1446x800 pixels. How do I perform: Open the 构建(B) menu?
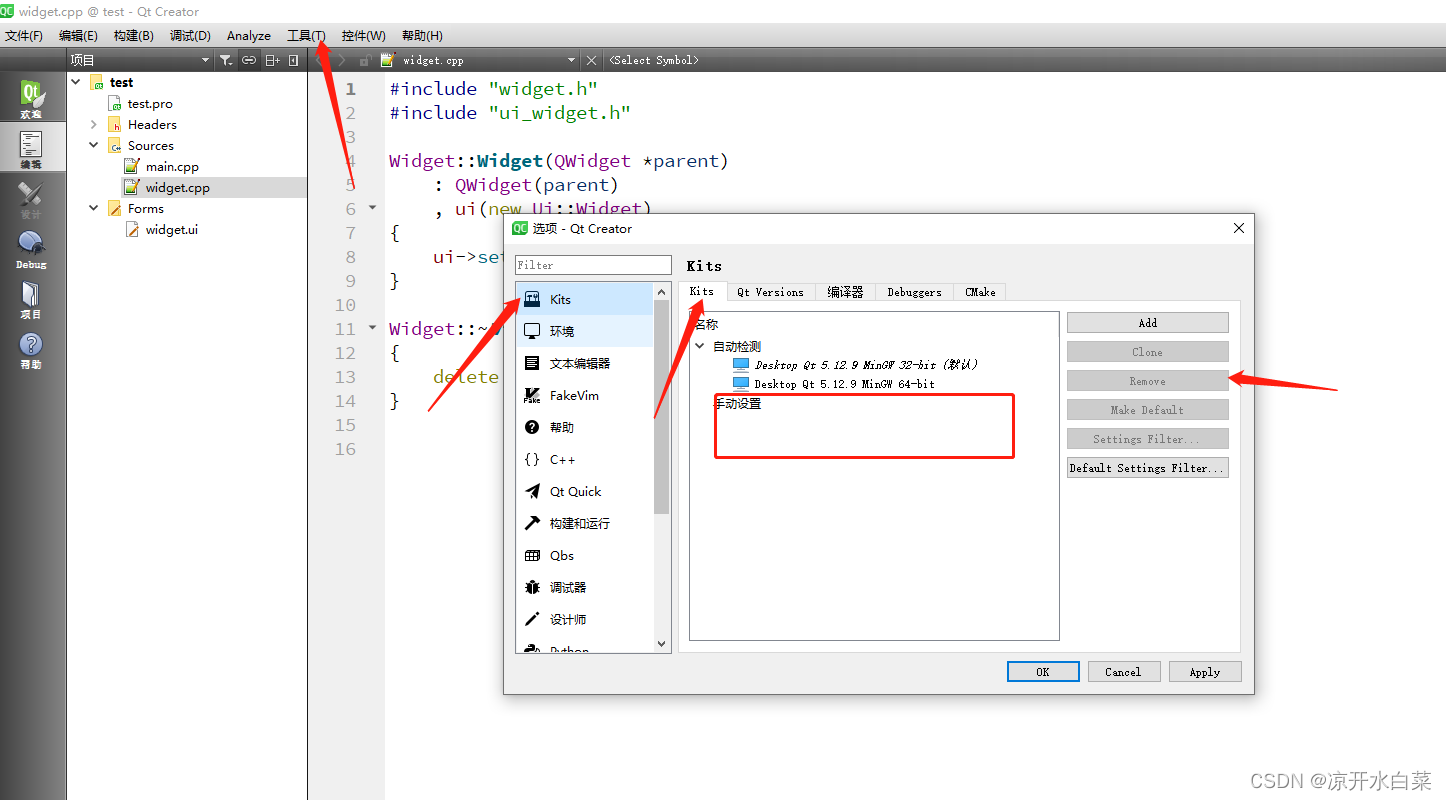133,35
